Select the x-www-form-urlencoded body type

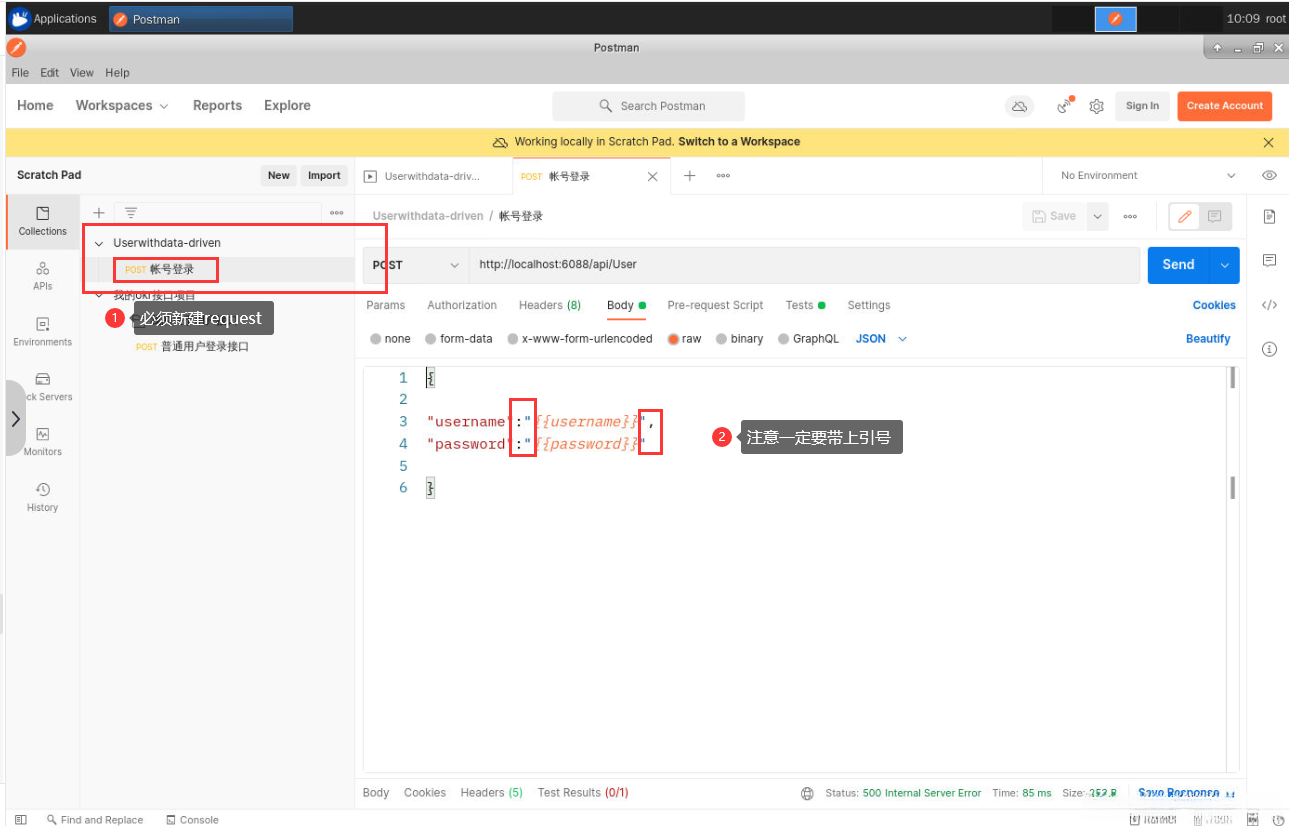(x=580, y=339)
